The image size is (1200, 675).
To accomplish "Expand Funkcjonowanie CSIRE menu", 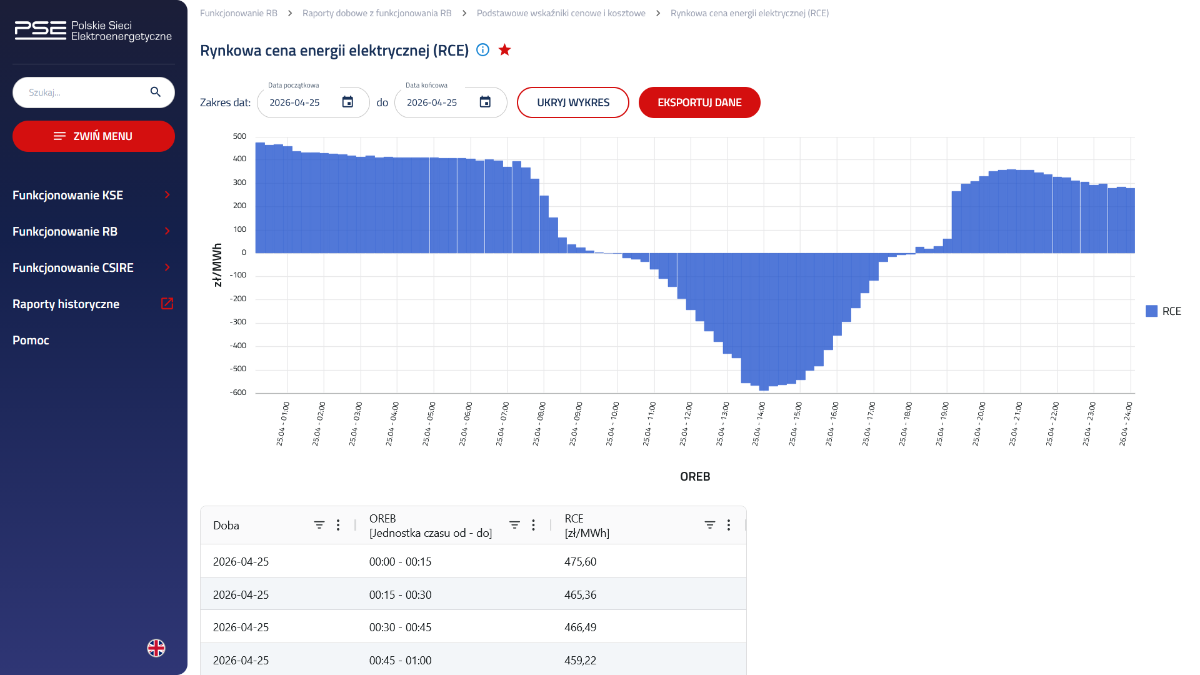I will (92, 267).
